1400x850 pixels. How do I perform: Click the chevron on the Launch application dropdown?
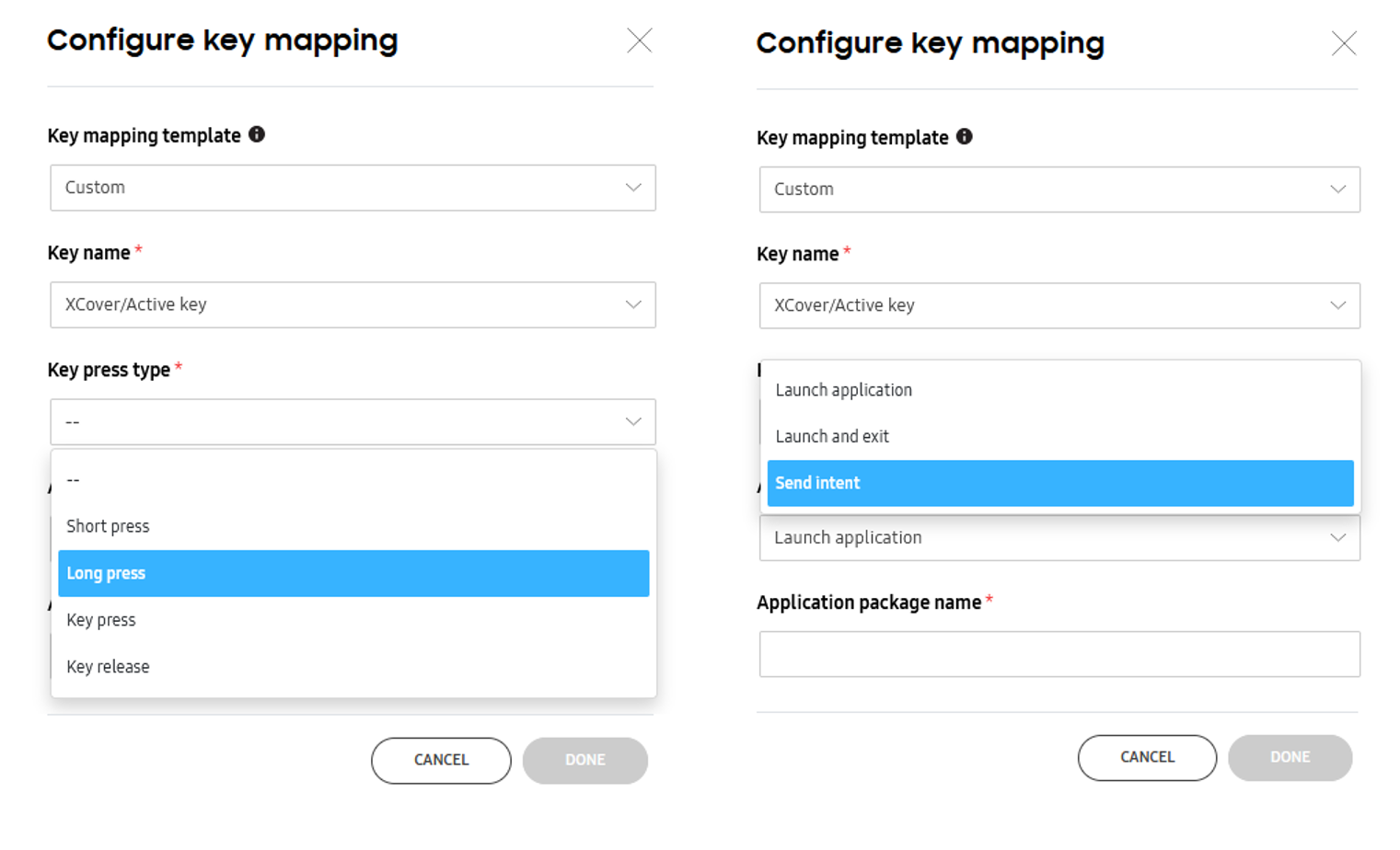coord(1340,538)
